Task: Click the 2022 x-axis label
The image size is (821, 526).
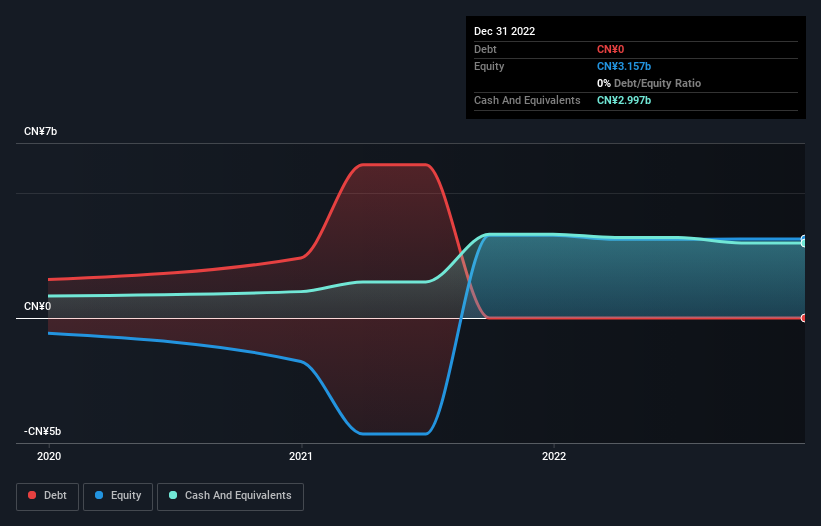Action: [x=554, y=456]
